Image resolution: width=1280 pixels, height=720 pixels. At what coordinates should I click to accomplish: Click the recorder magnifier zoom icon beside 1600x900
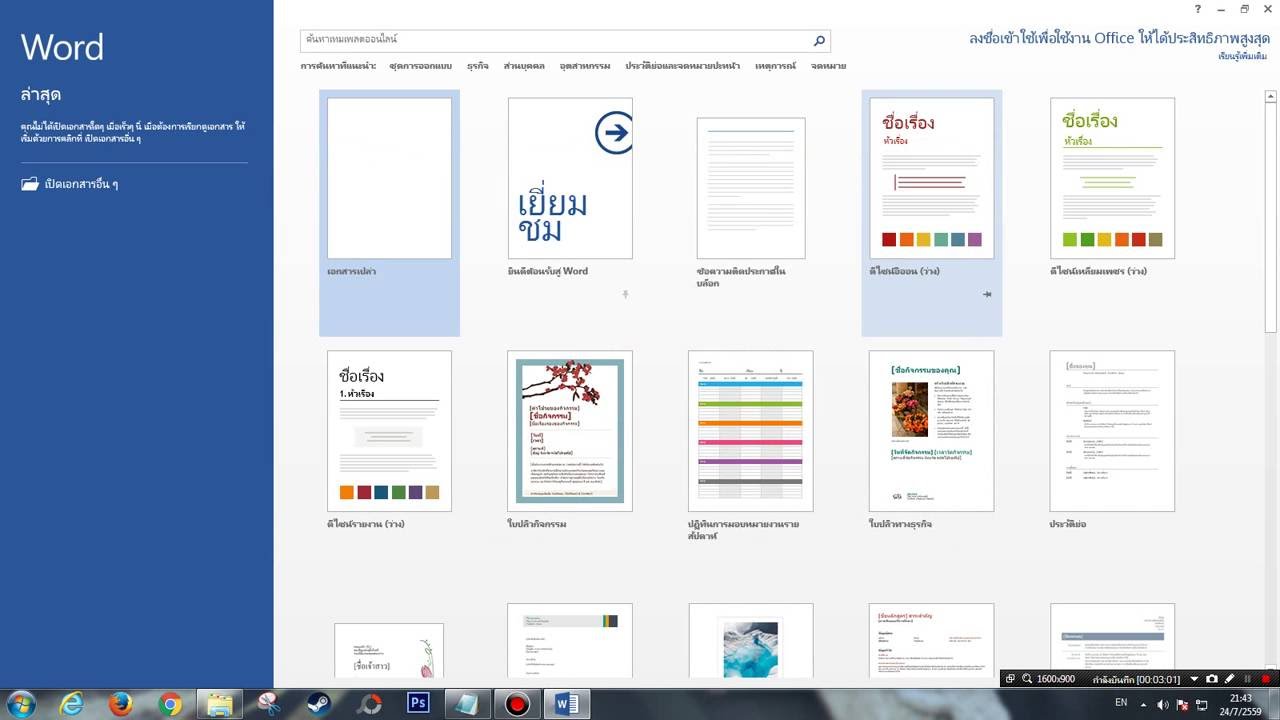point(1026,679)
